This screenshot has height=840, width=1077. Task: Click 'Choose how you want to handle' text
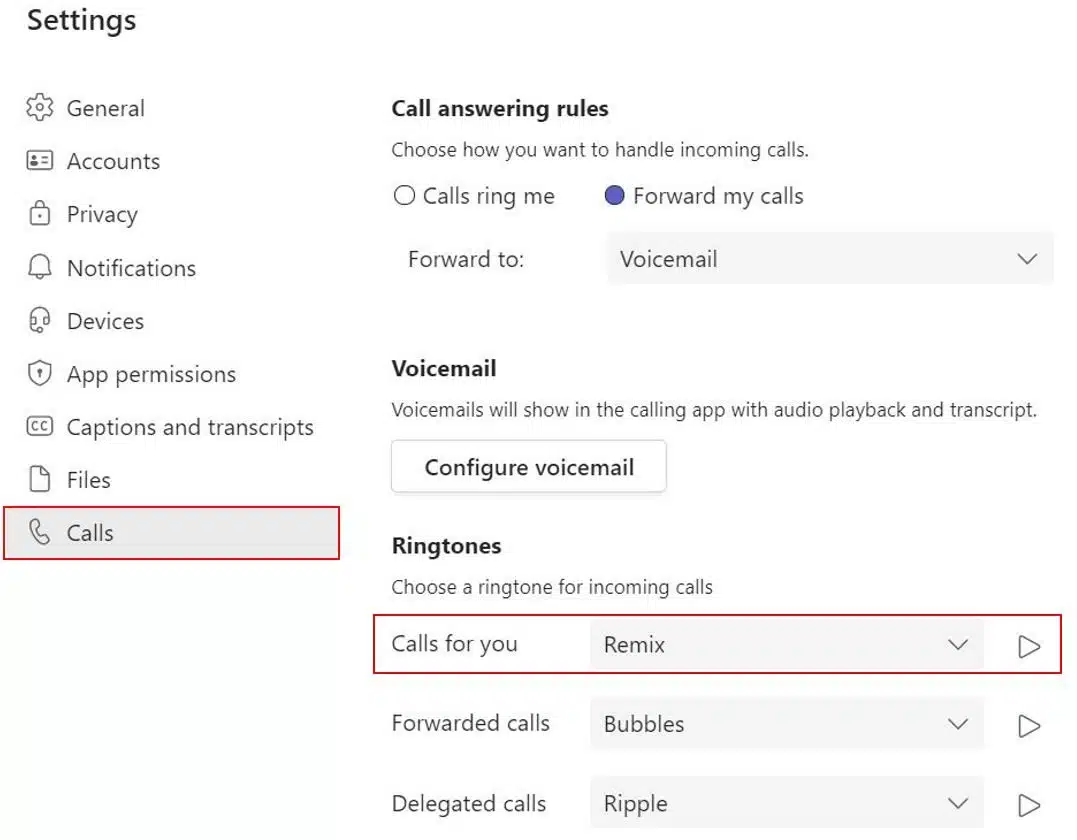click(600, 150)
